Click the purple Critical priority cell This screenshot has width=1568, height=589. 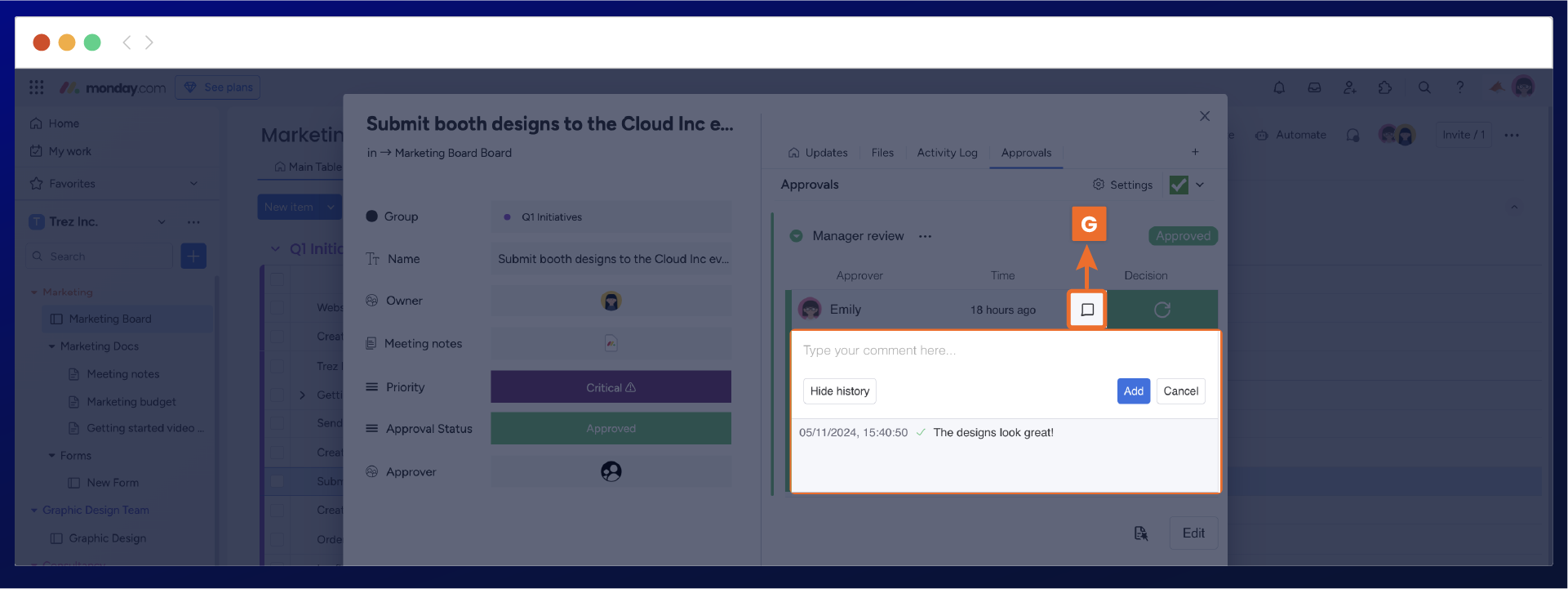pos(611,387)
